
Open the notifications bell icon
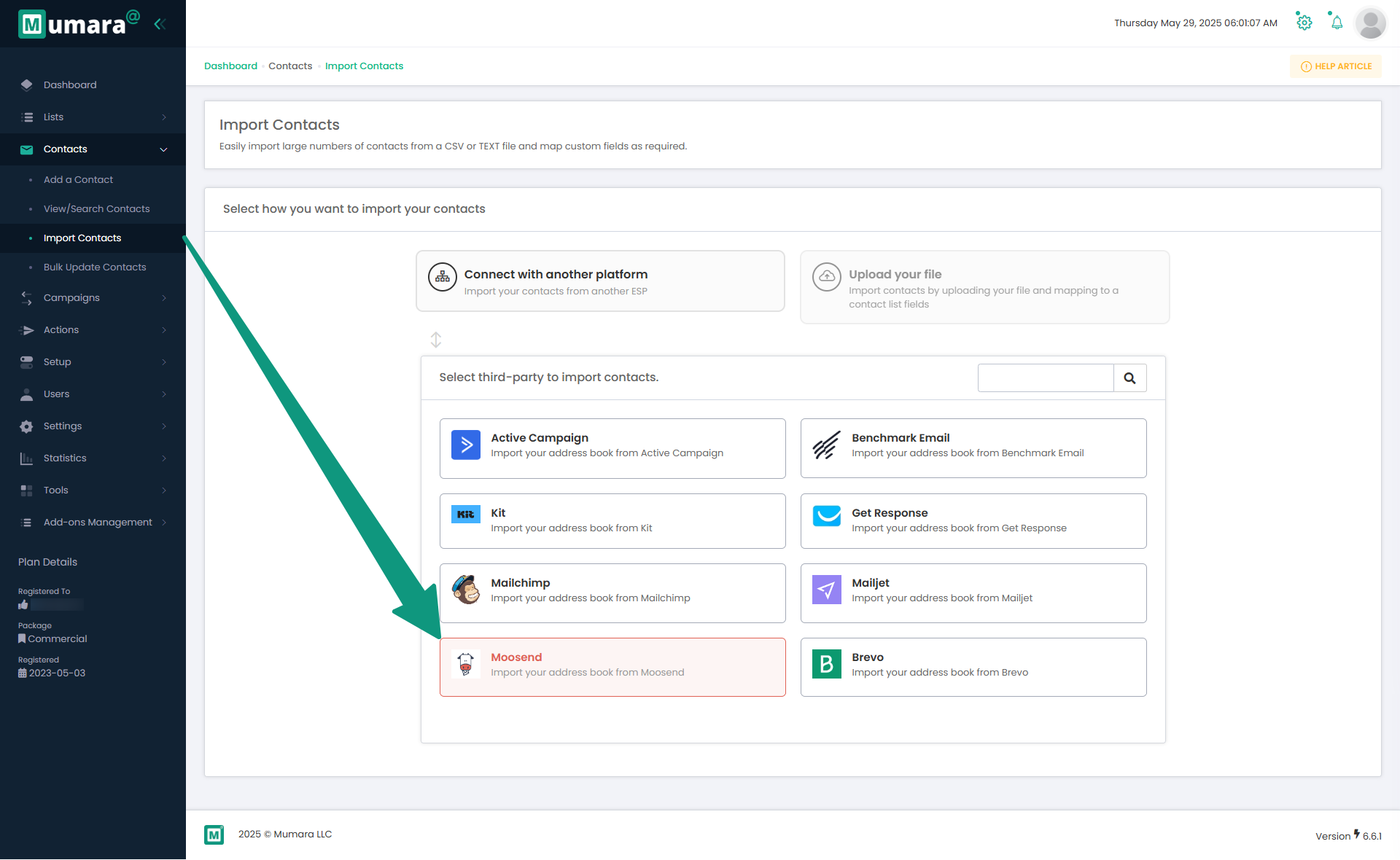1337,23
